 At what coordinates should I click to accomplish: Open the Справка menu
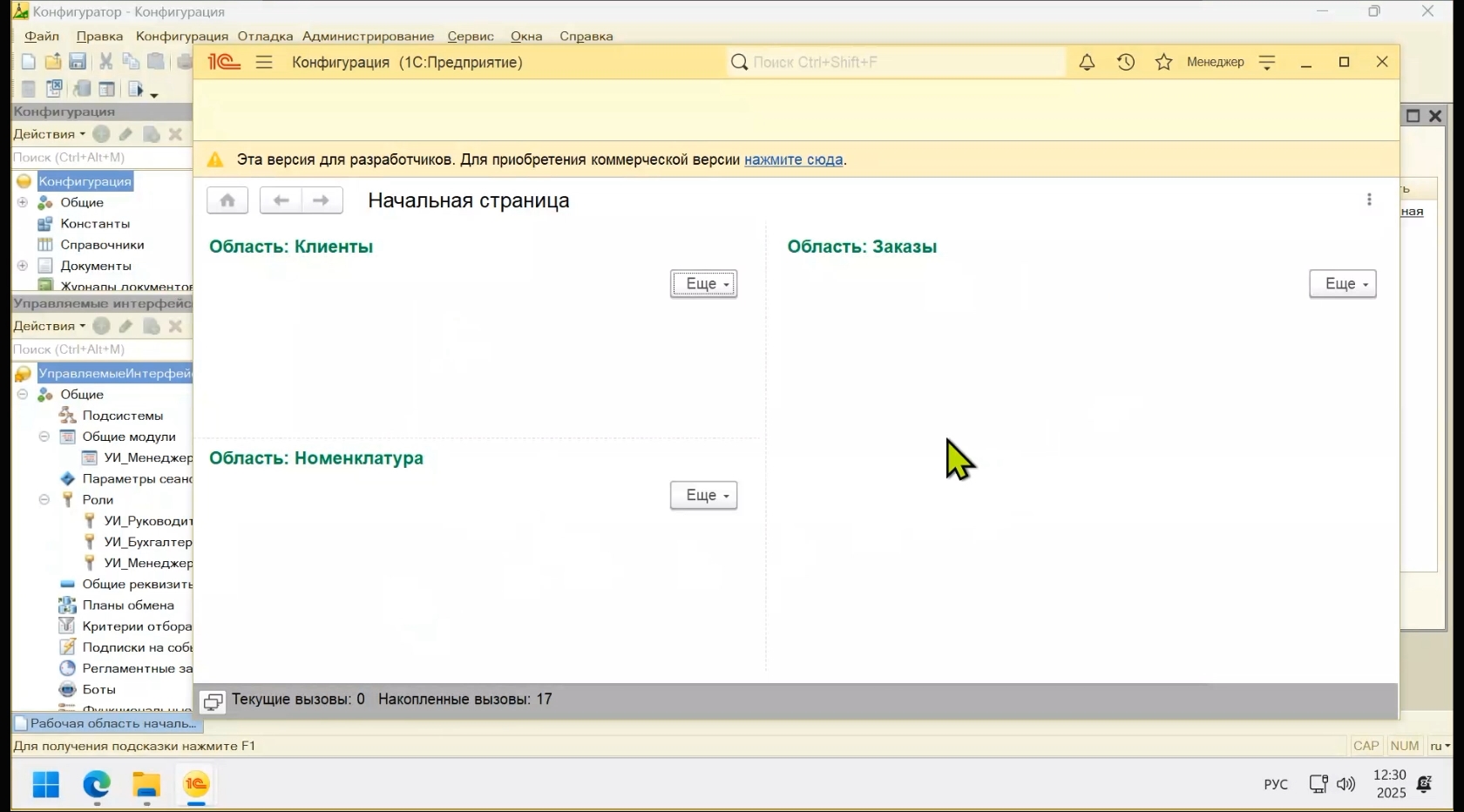[x=586, y=37]
